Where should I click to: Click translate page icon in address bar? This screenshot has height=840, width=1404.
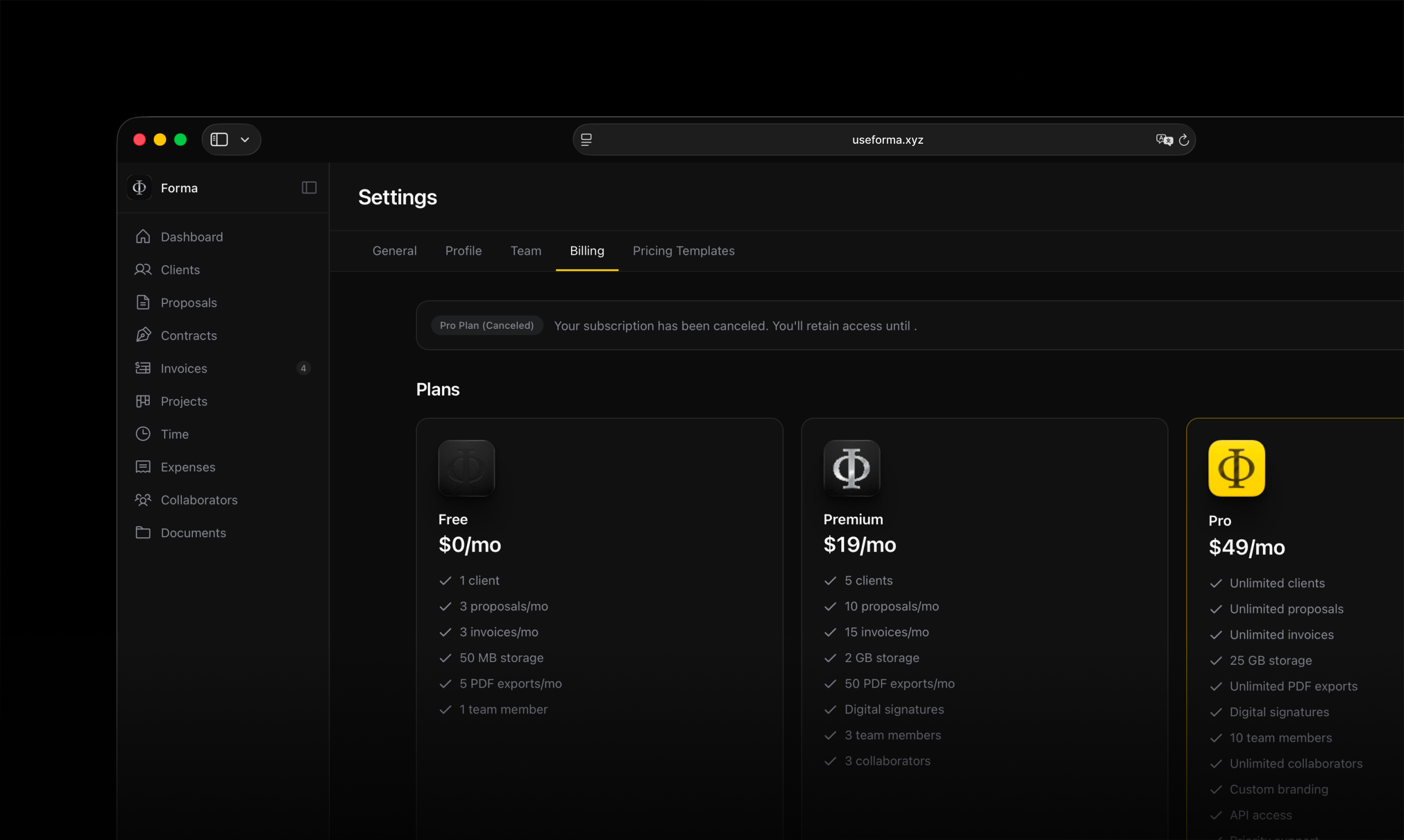tap(1164, 140)
